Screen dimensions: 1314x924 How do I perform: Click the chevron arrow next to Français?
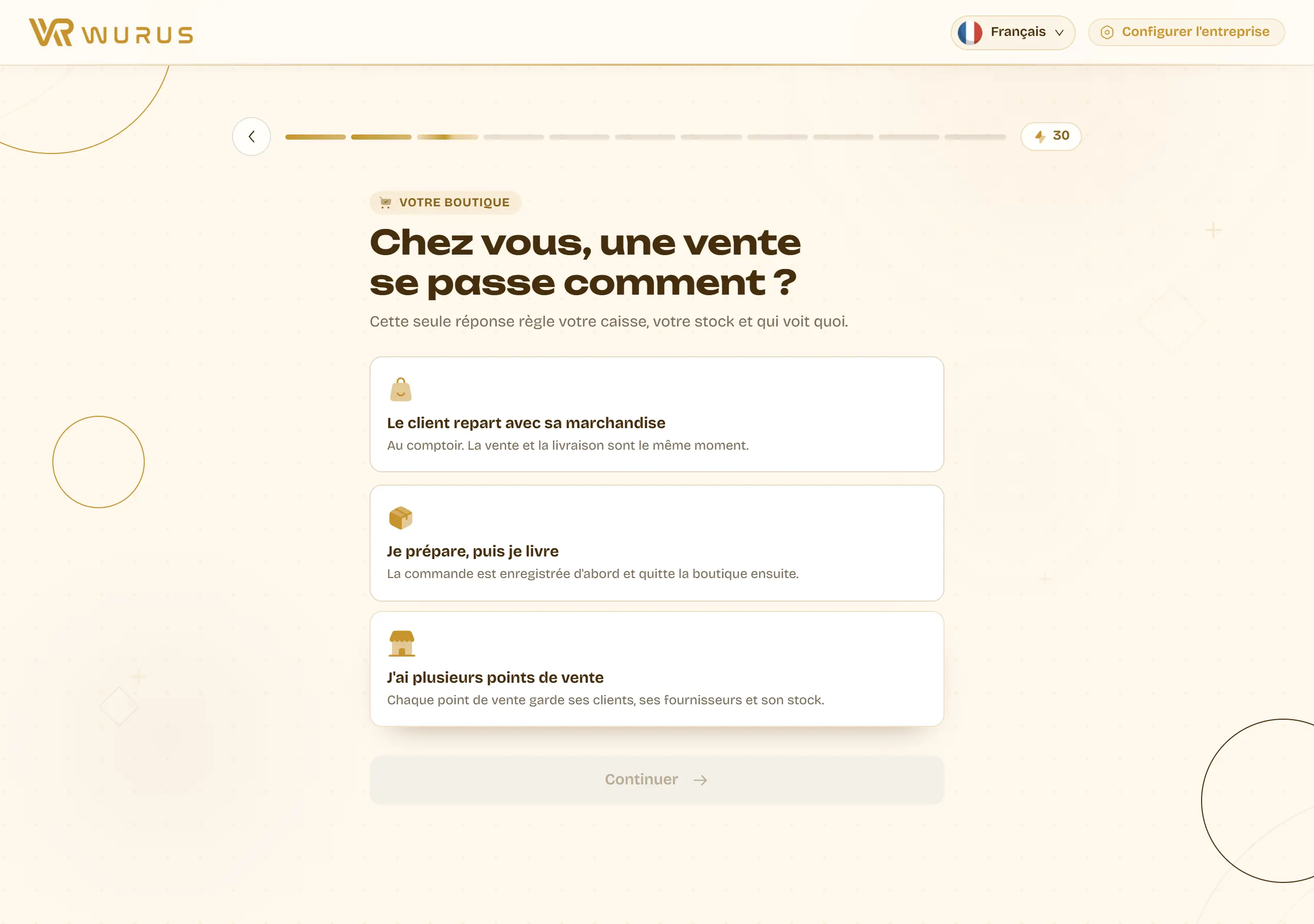(x=1059, y=33)
